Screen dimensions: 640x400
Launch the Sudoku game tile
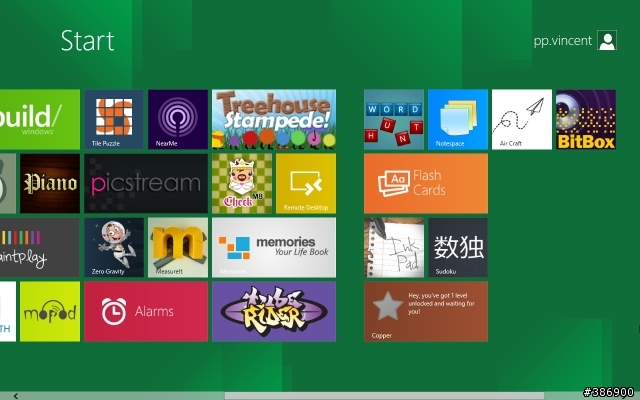point(458,247)
